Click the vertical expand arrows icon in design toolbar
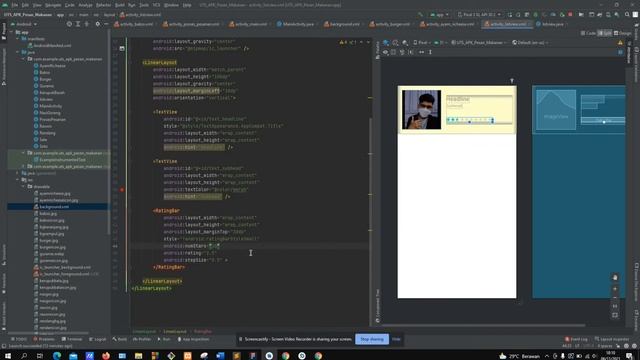 point(430,52)
